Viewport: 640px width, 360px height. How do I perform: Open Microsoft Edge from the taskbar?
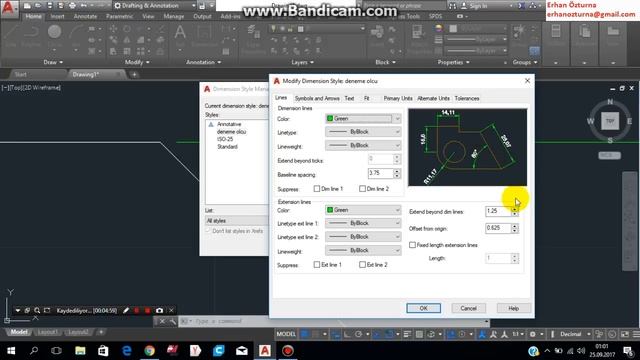pyautogui.click(x=127, y=351)
